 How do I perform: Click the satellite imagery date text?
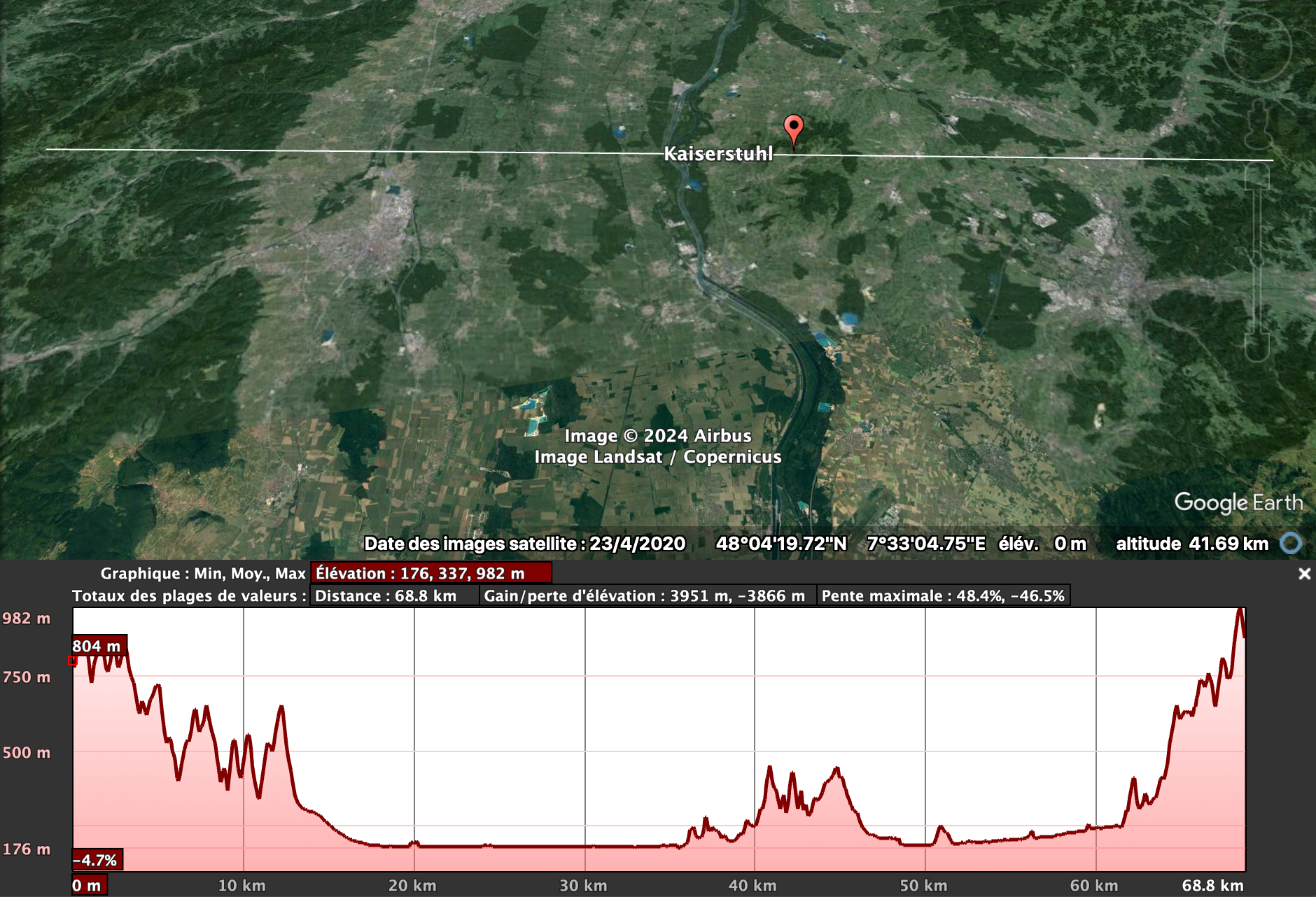click(x=524, y=544)
